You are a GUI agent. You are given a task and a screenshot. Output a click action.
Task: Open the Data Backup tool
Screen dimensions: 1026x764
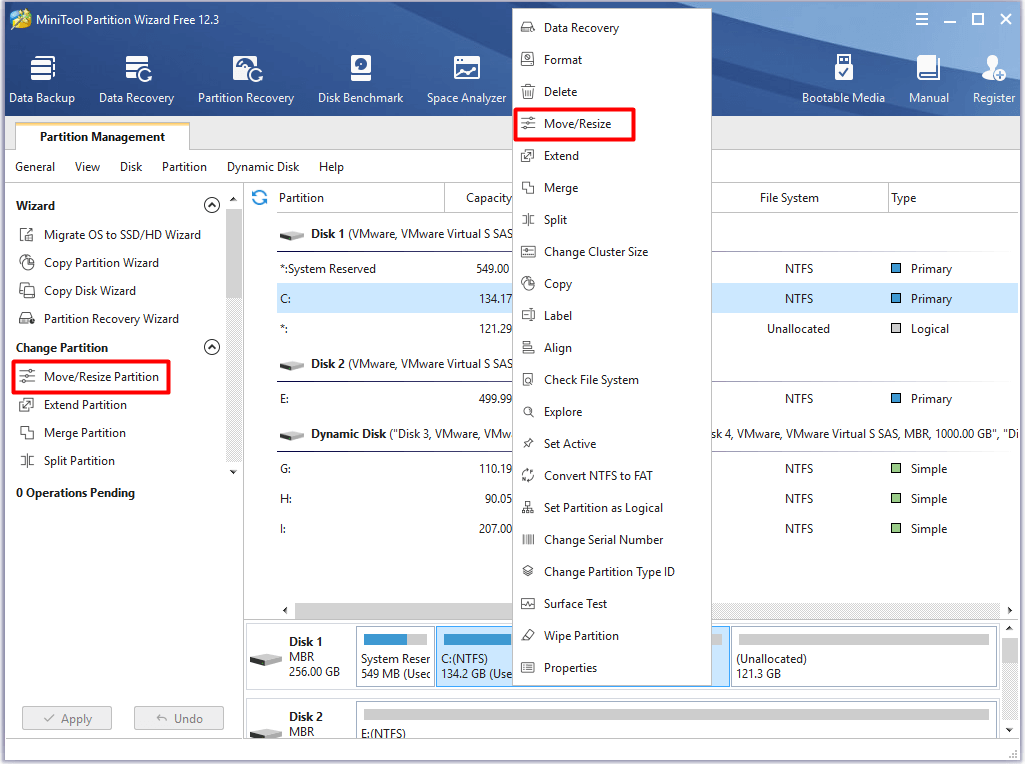click(x=42, y=79)
